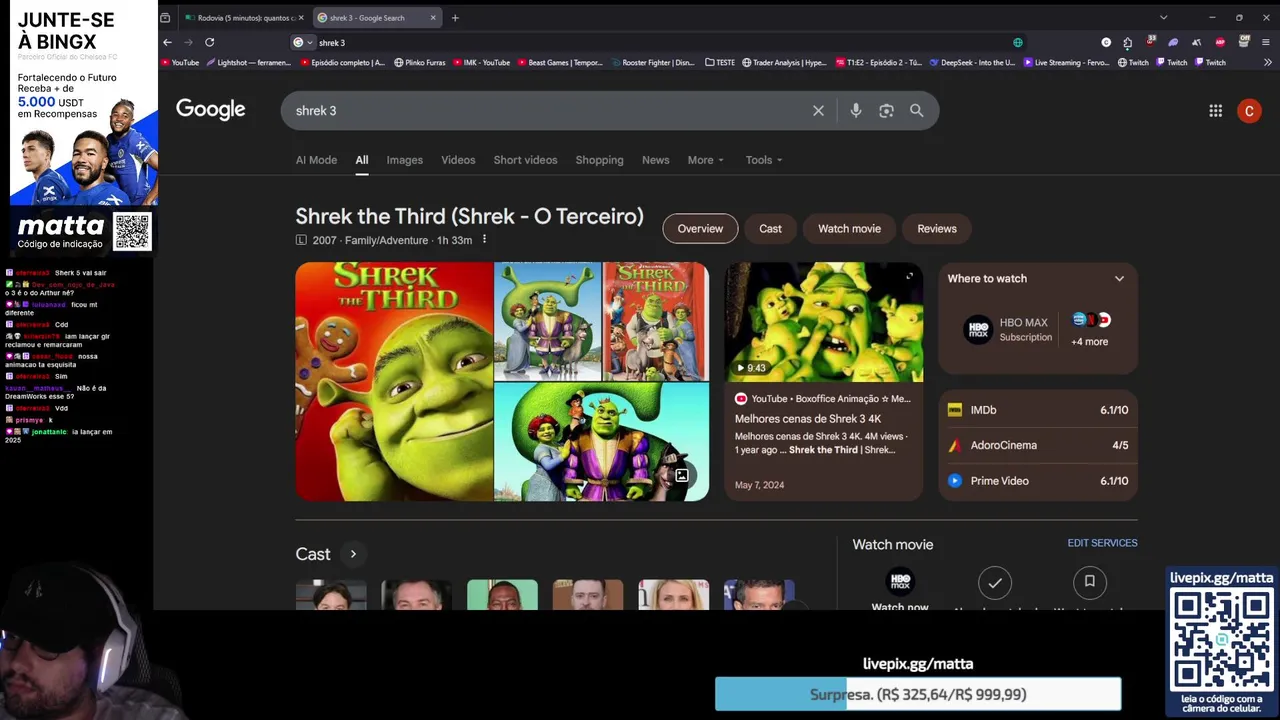Open the DeepSeek bookmark
The image size is (1280, 720).
972,62
